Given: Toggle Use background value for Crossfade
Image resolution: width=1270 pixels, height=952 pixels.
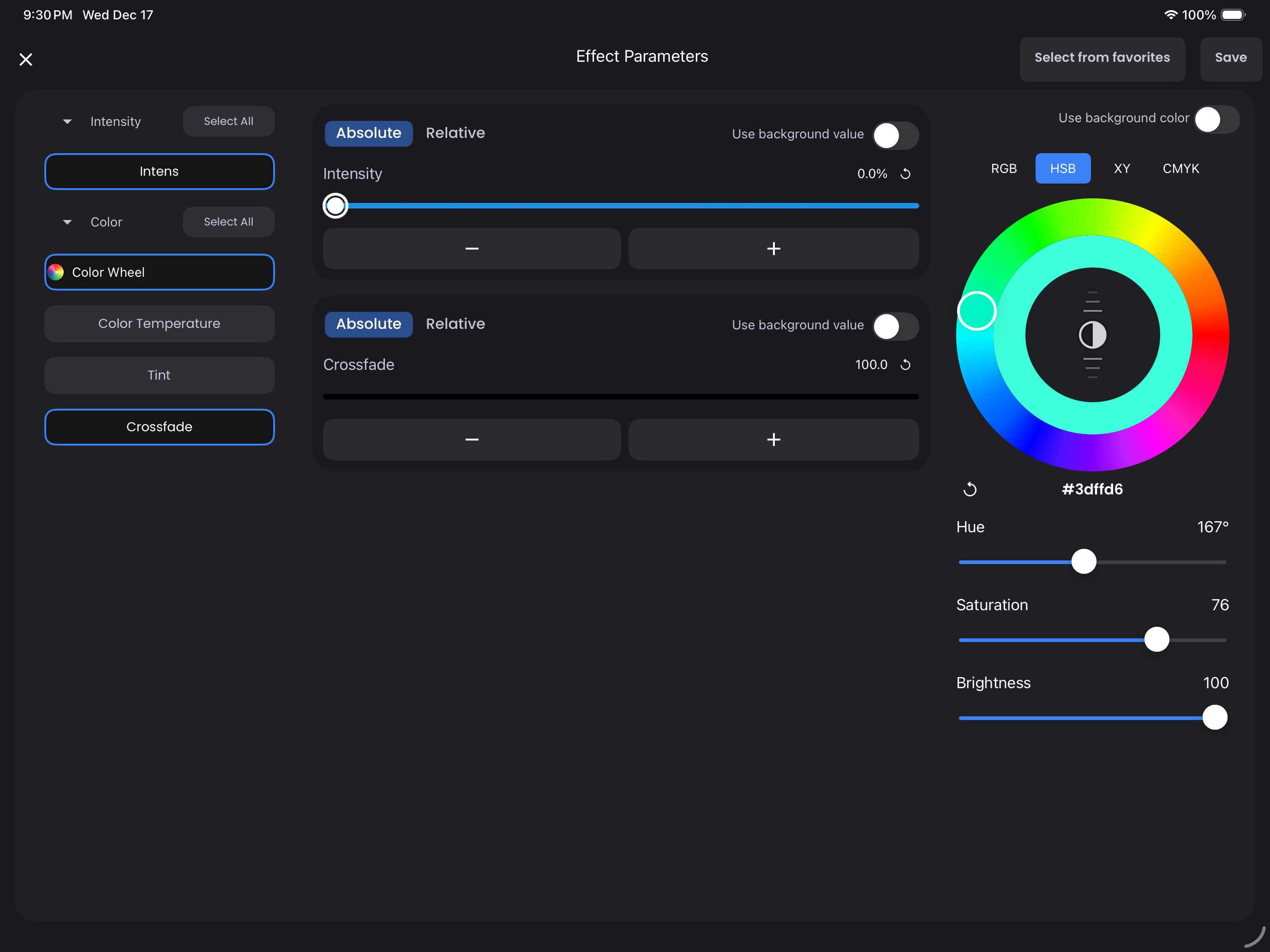Looking at the screenshot, I should (x=895, y=327).
